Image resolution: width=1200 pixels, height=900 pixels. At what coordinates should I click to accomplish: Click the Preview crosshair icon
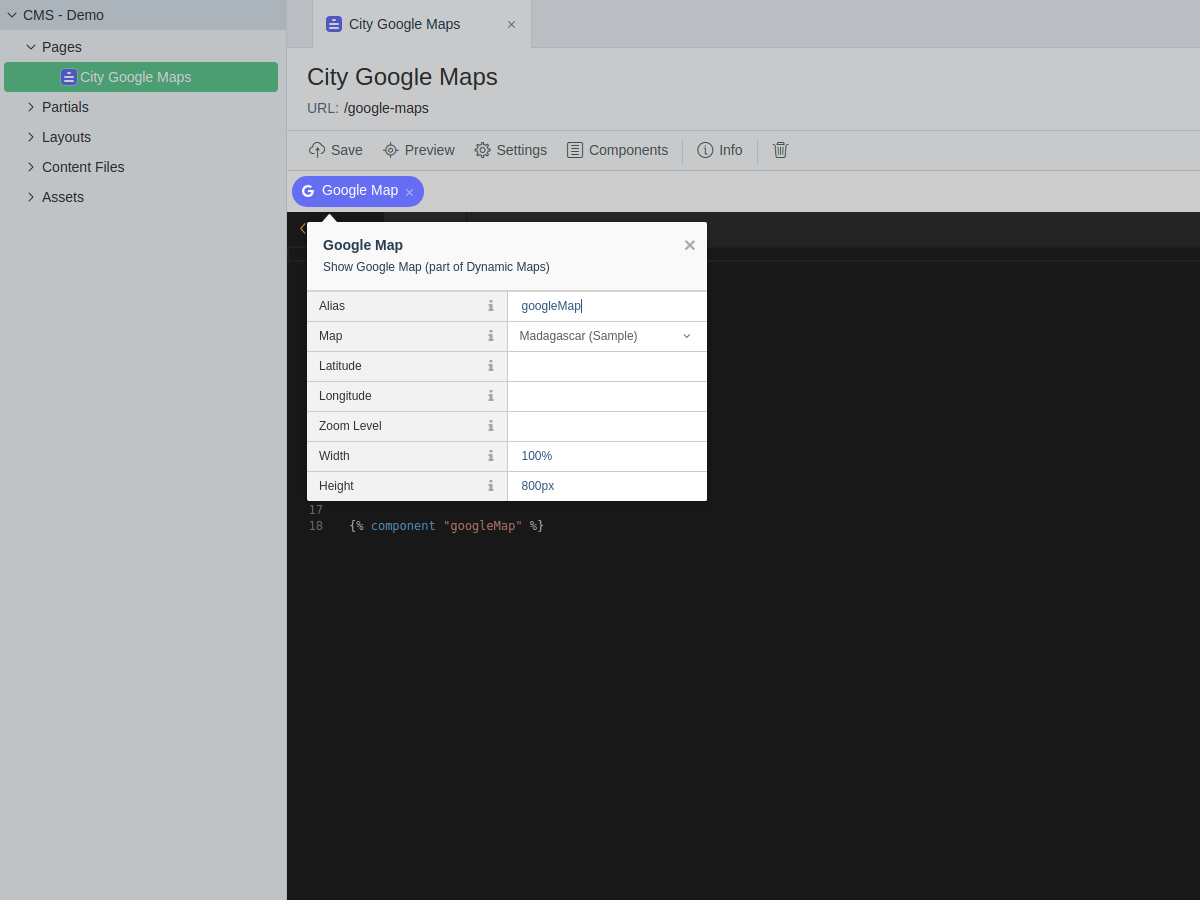391,150
